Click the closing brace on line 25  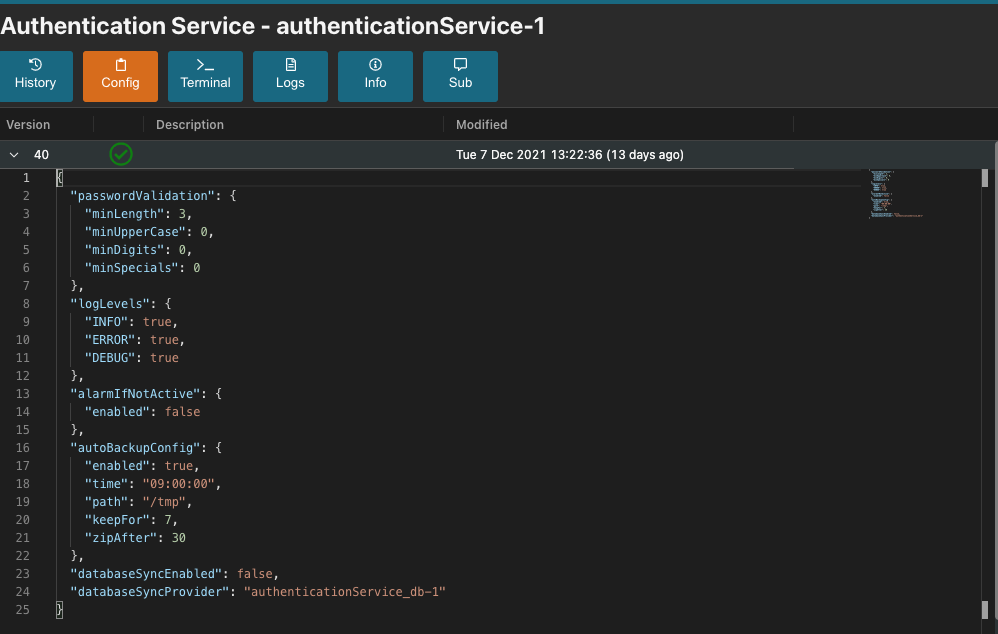click(x=59, y=610)
